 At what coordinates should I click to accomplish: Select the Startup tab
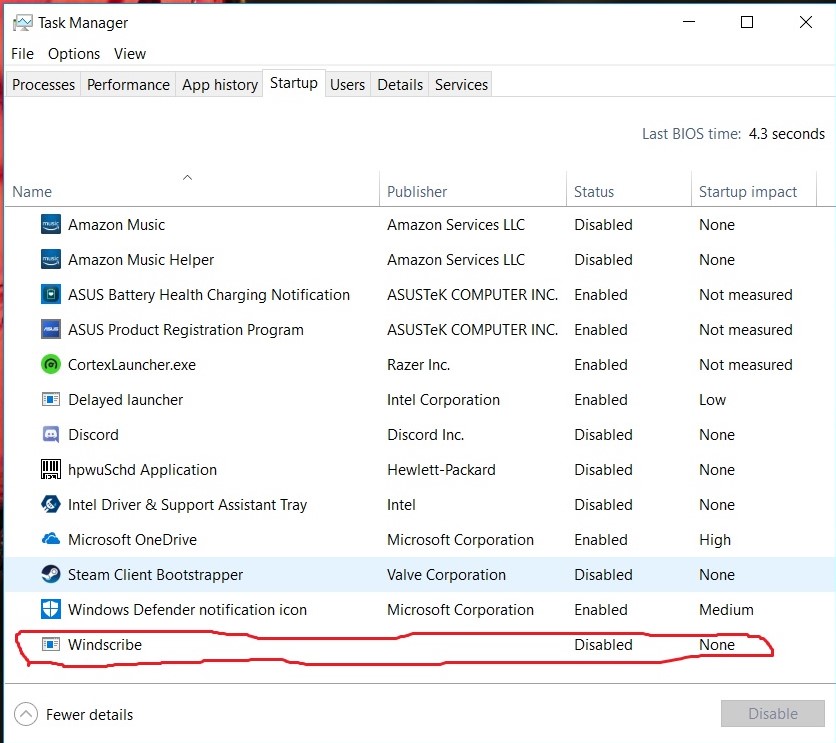pyautogui.click(x=294, y=83)
